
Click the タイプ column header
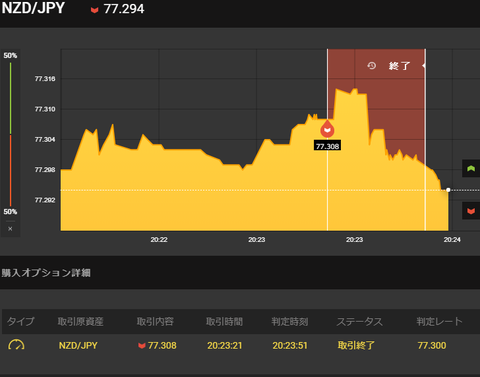tap(20, 321)
